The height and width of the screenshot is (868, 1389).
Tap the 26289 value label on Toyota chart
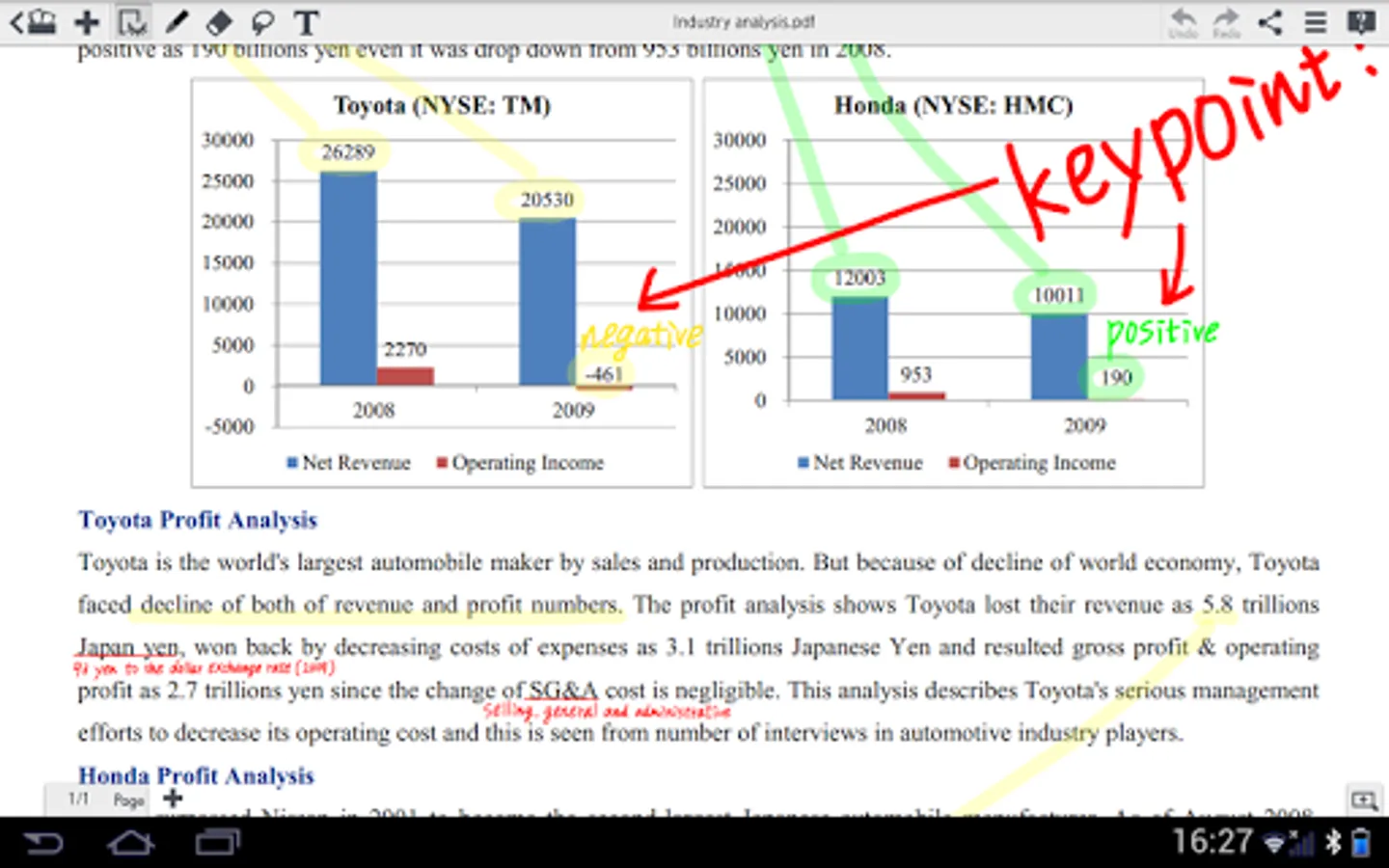click(347, 151)
